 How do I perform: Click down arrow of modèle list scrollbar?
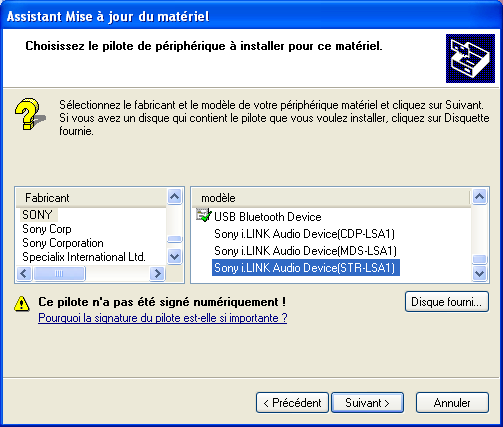click(480, 274)
